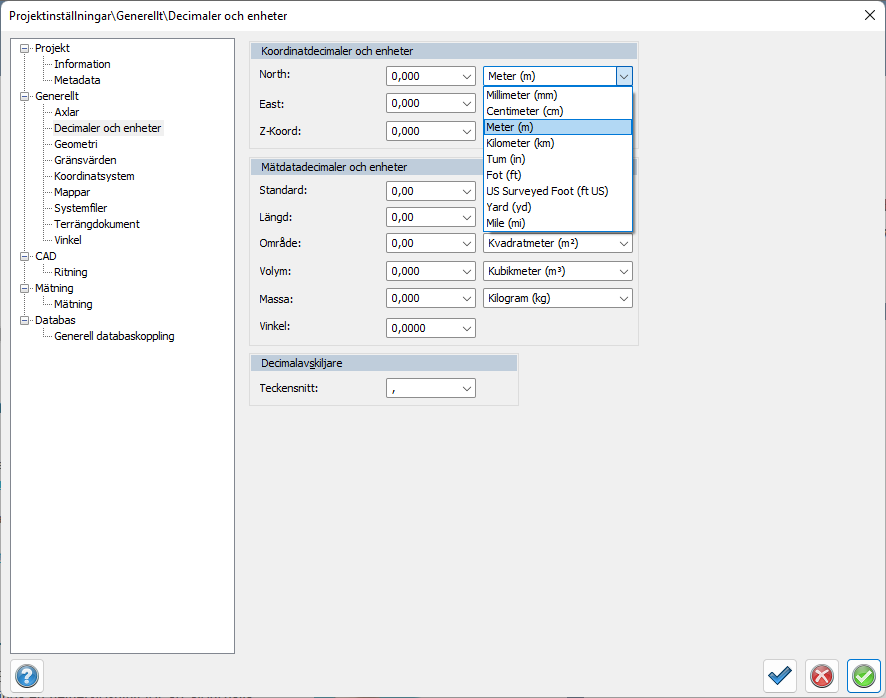Collapse the Projekt tree node

point(26,48)
